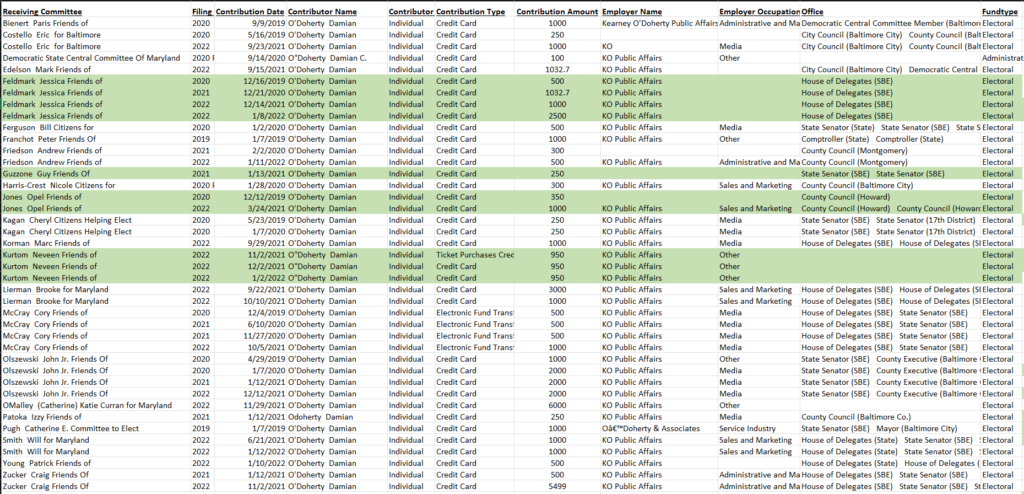Click the contribution amount 5499
1024x494 pixels.
click(557, 486)
